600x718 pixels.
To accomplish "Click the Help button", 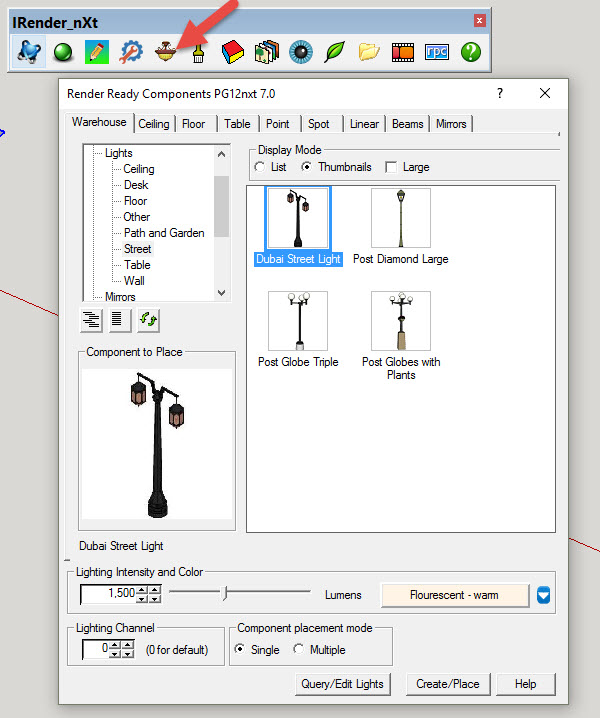I will (525, 684).
